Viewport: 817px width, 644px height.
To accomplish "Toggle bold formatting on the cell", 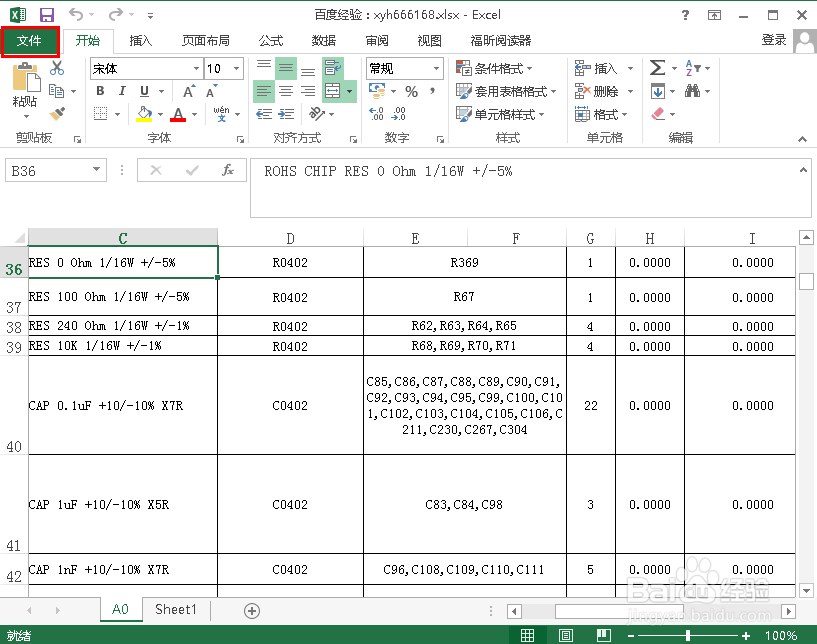I will 102,90.
